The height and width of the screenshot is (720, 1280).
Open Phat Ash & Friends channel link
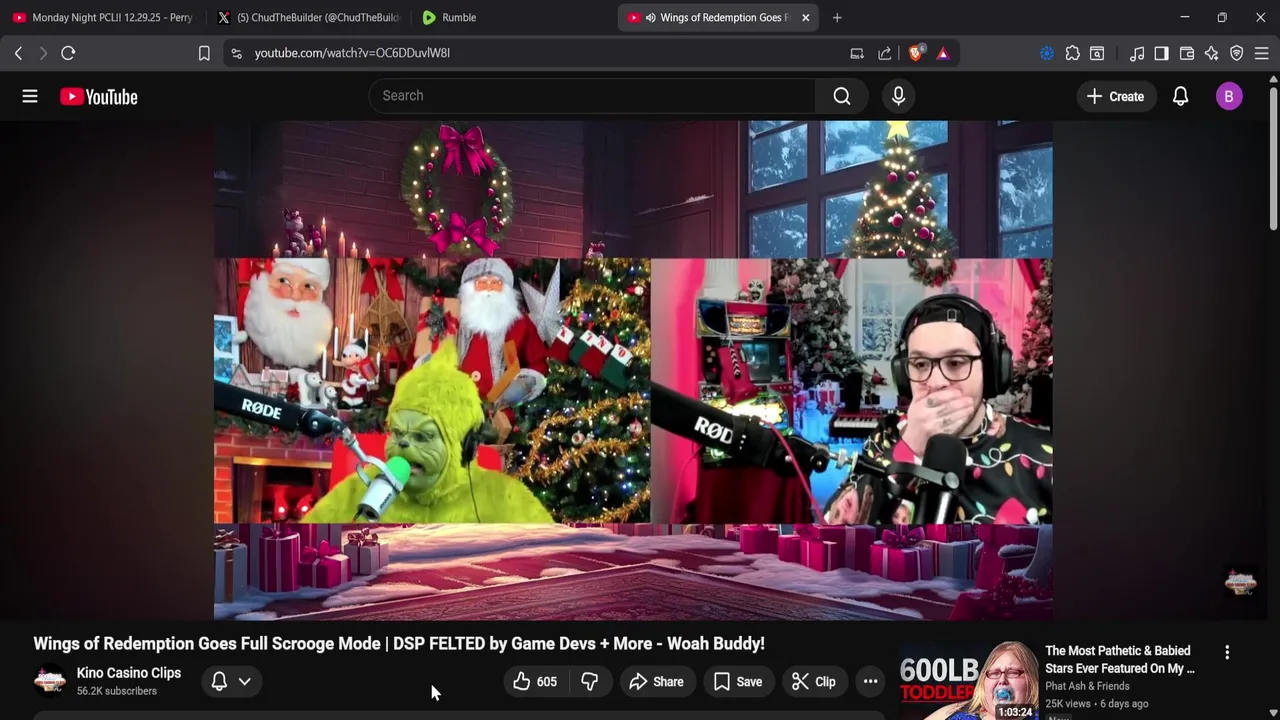[x=1087, y=686]
